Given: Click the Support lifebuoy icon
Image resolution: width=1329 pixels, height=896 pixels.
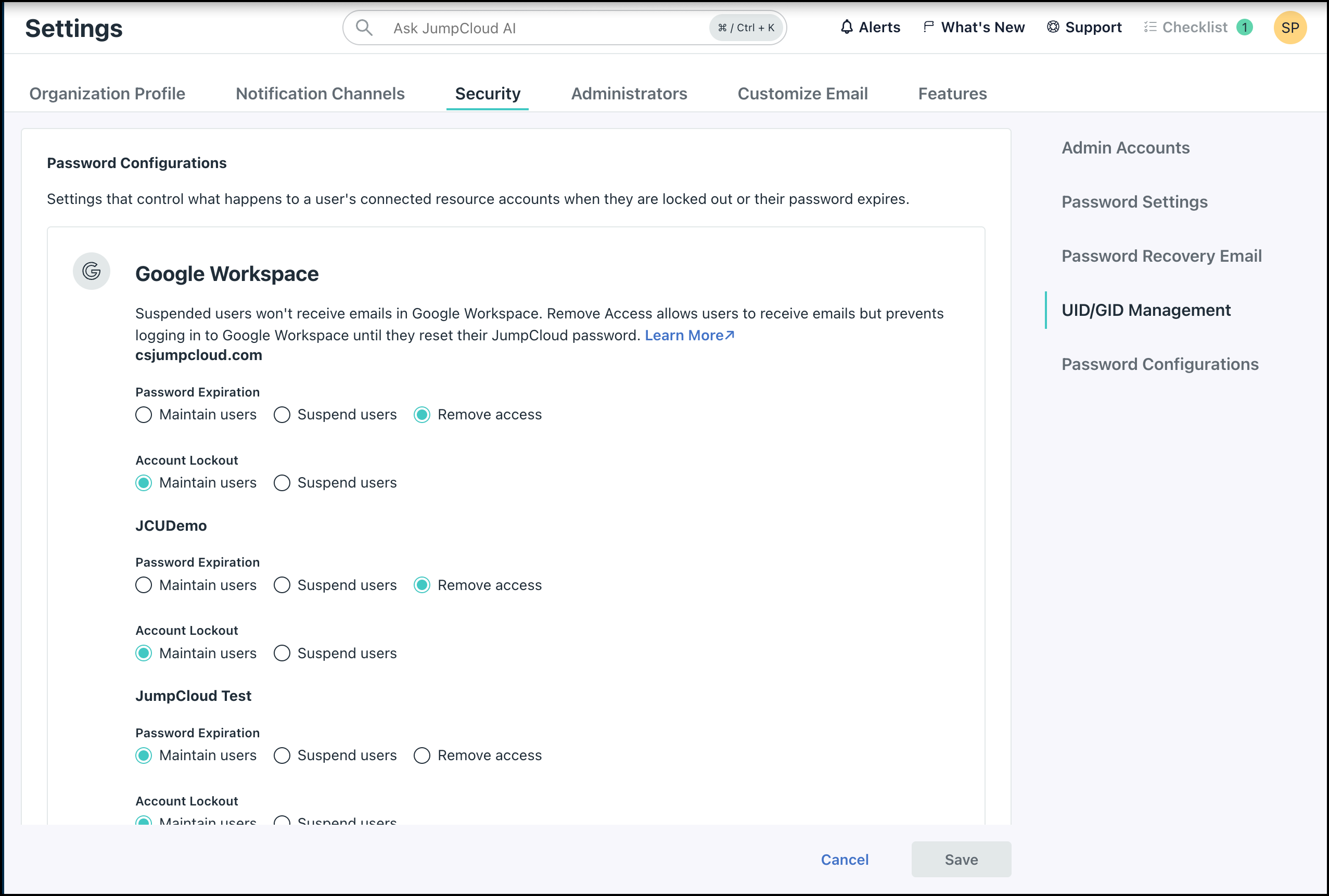Looking at the screenshot, I should pos(1053,27).
